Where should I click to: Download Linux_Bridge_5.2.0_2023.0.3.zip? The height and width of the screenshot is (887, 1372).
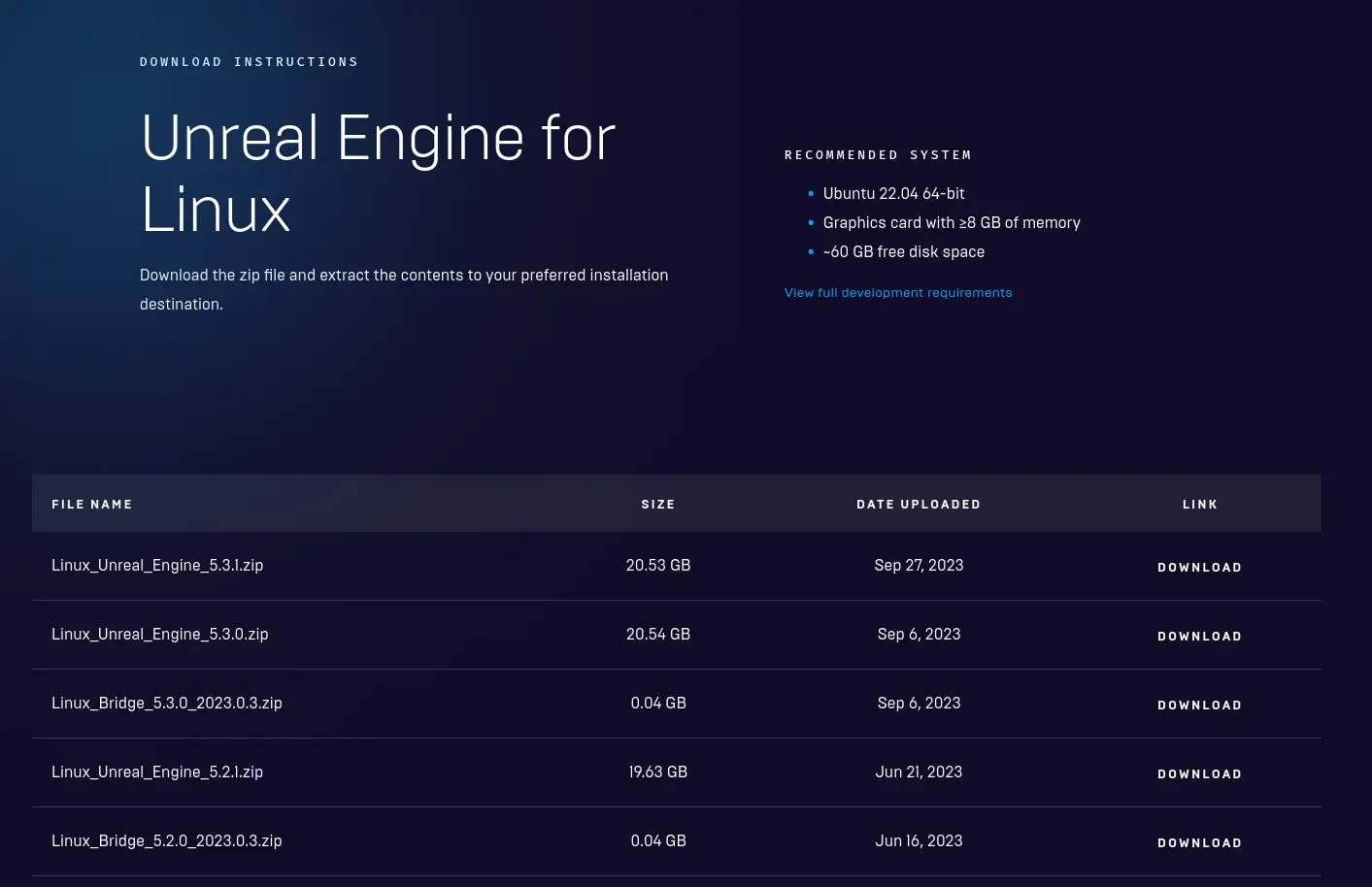(1199, 842)
